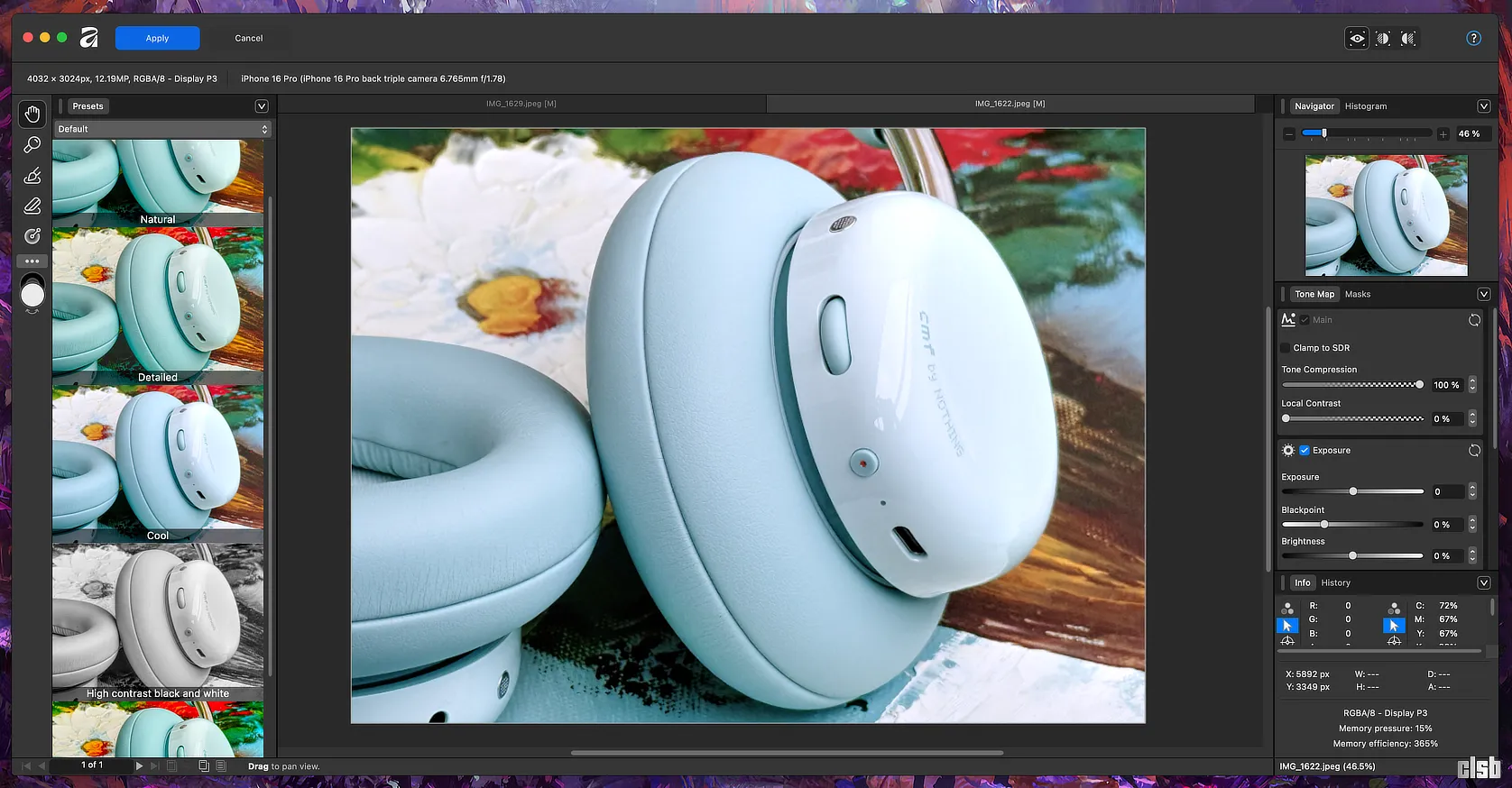Select the Overlay Erase tool
This screenshot has width=1512, height=788.
32,206
